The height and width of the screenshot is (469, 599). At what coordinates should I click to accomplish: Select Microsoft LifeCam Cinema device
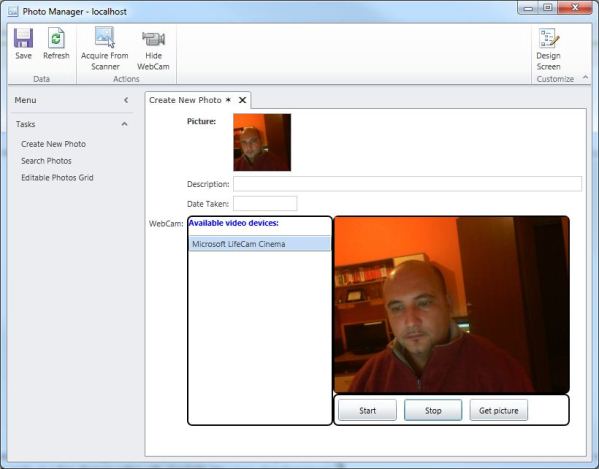[x=260, y=244]
